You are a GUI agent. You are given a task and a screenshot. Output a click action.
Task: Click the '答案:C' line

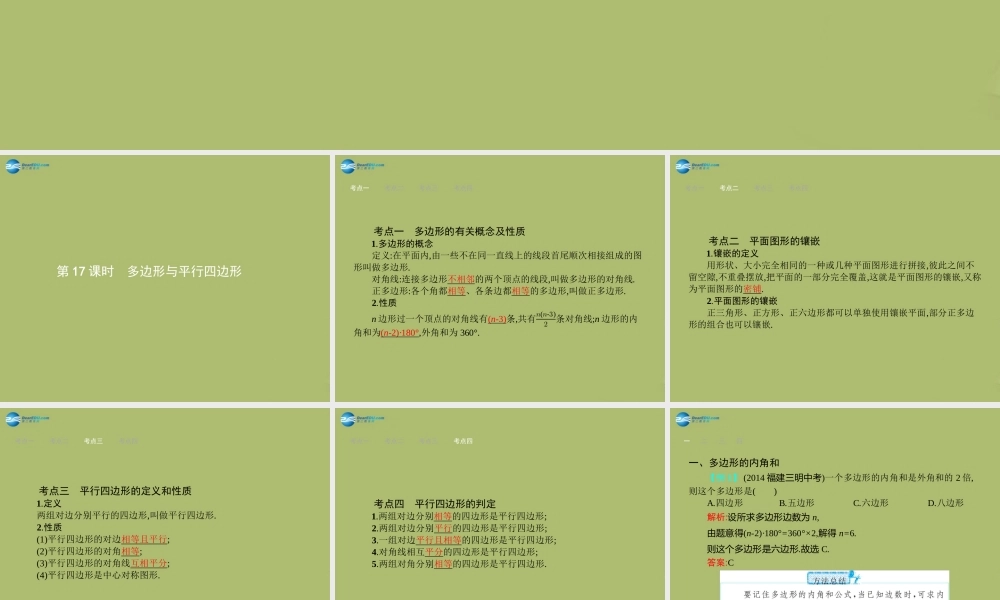[x=720, y=562]
